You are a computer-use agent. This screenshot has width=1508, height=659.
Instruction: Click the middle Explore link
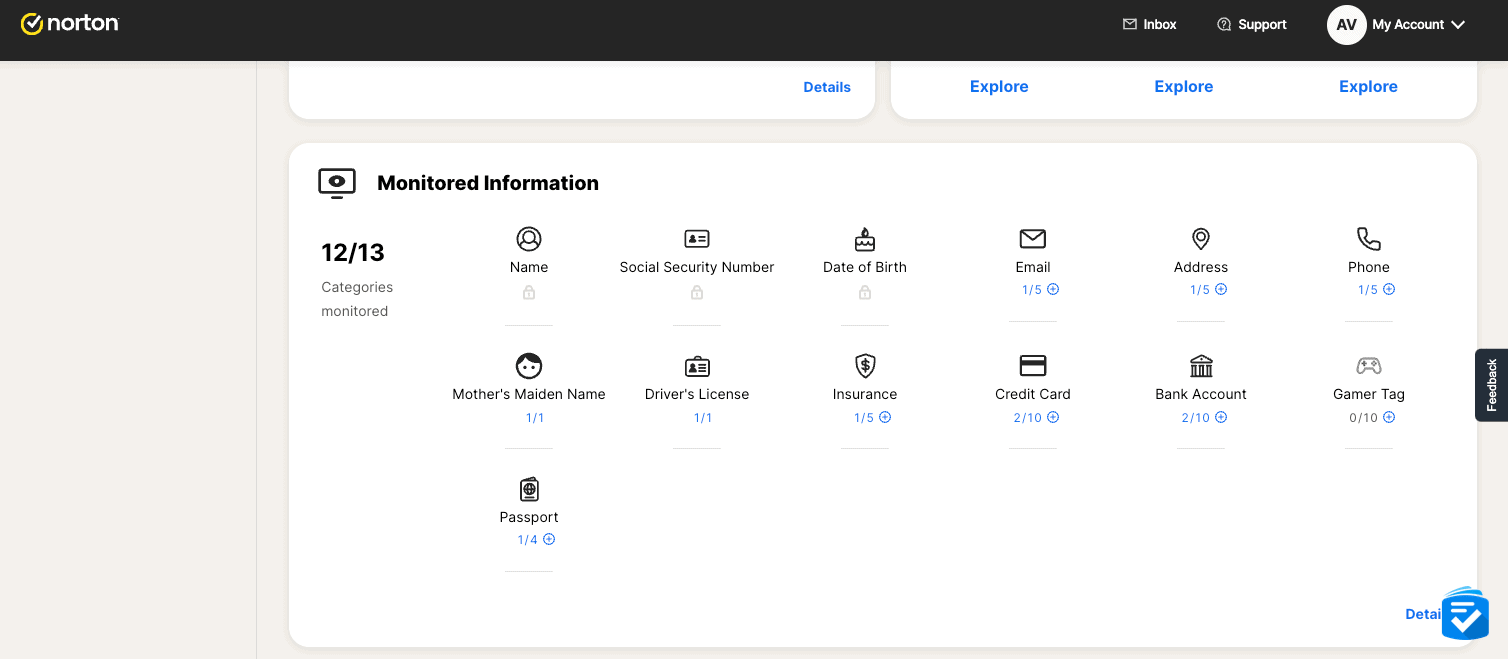point(1184,87)
